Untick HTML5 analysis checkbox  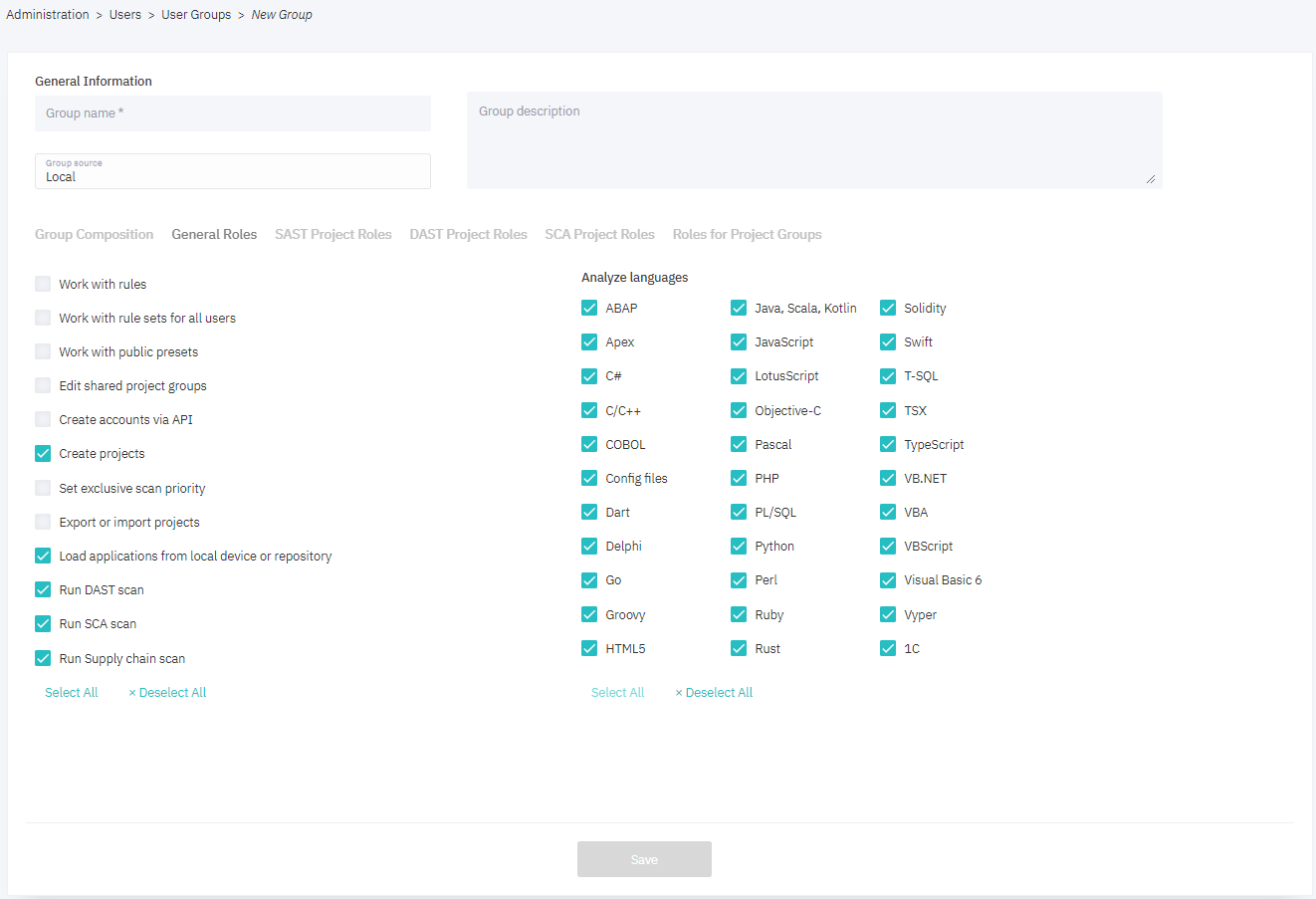589,648
